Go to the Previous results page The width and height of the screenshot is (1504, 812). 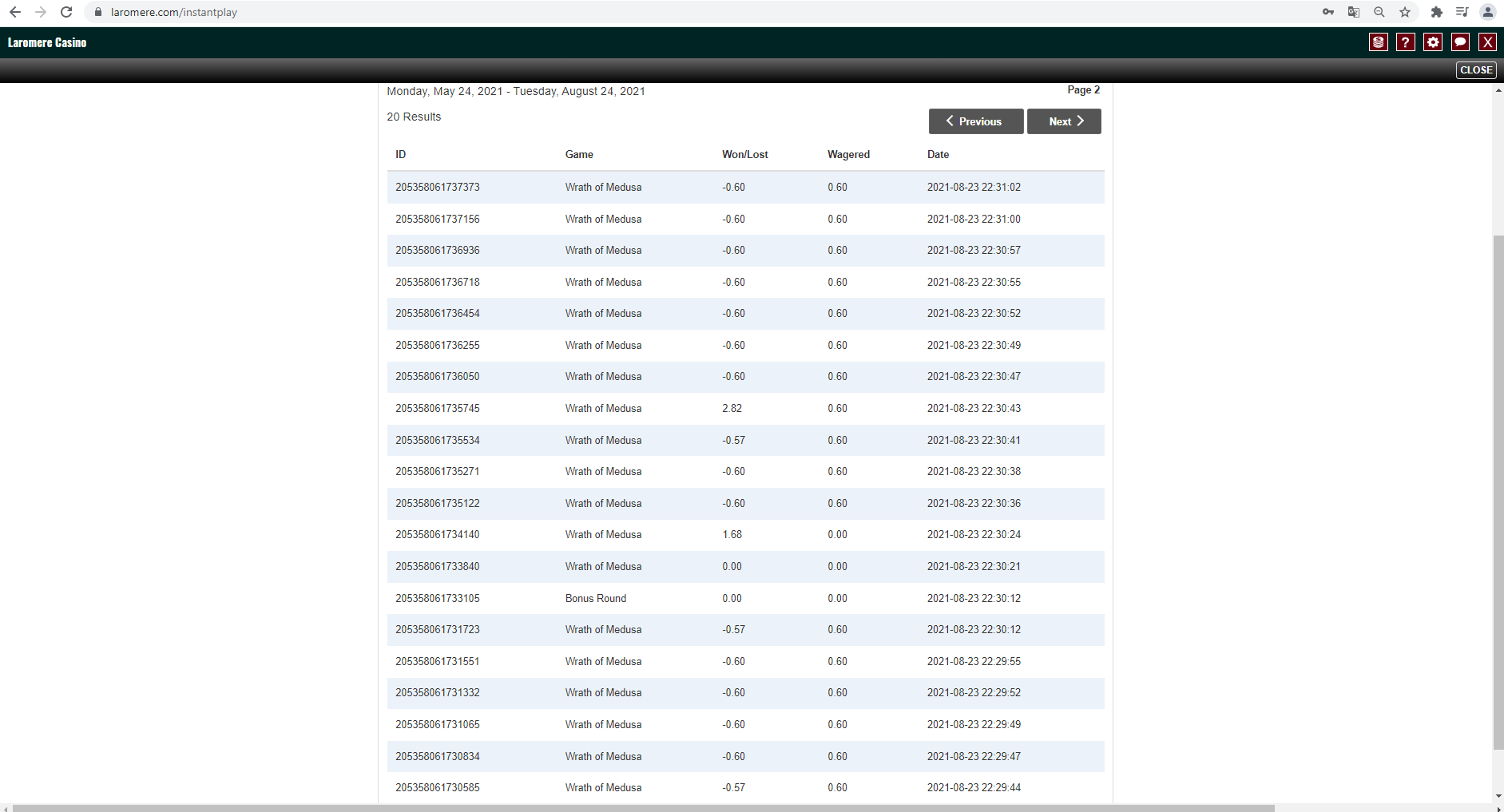pos(975,121)
